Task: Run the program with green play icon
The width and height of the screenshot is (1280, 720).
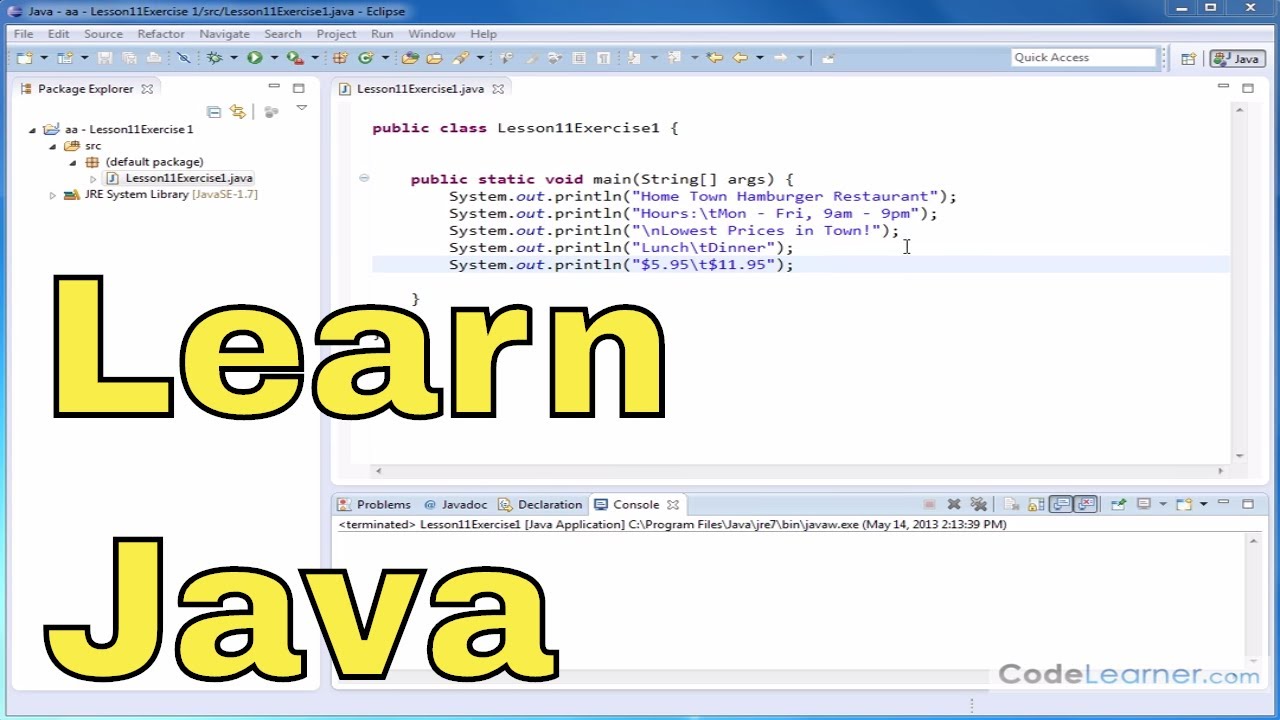Action: pos(255,58)
